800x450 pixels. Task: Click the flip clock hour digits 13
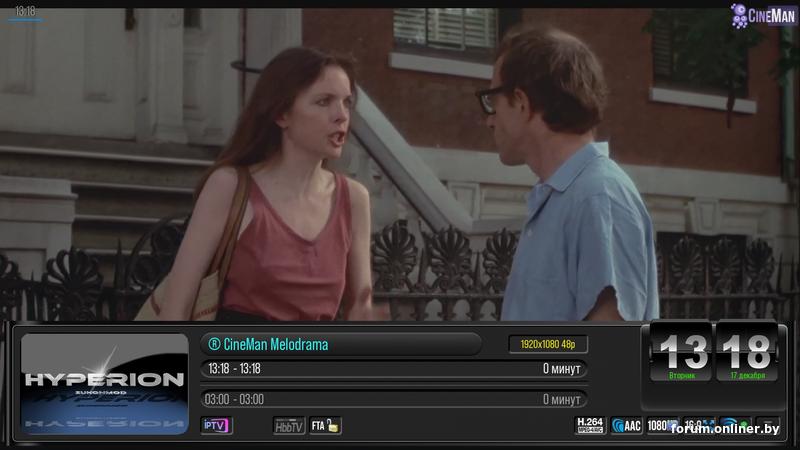pyautogui.click(x=682, y=352)
